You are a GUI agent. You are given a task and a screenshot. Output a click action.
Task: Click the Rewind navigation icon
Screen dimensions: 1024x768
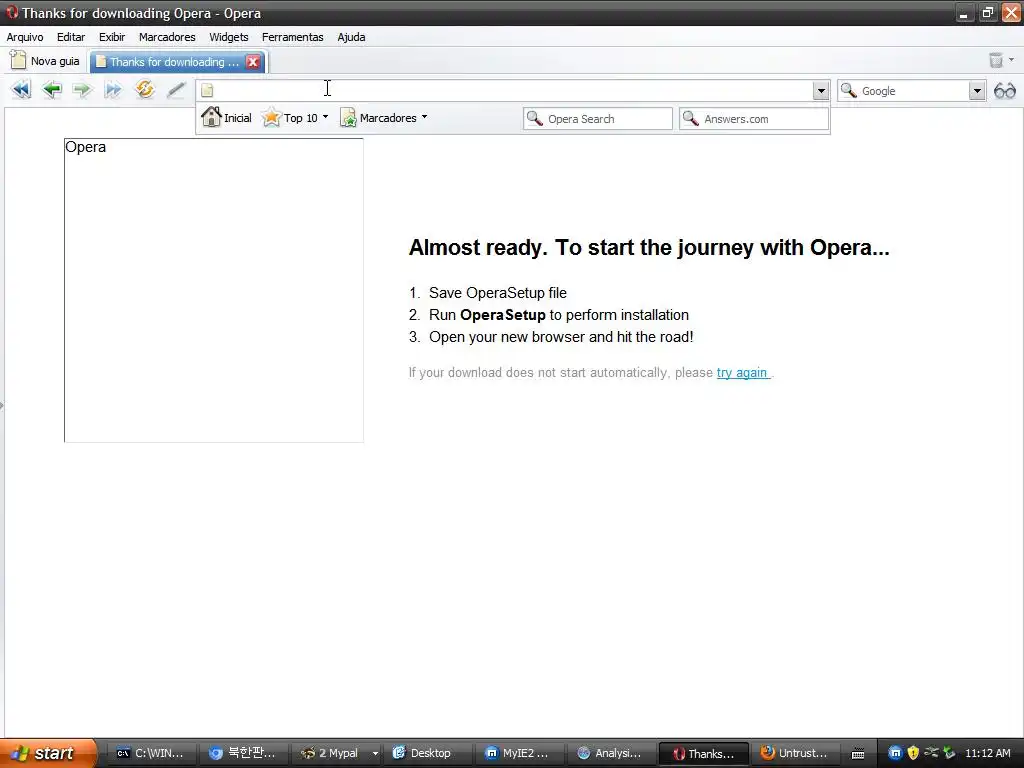click(x=21, y=89)
